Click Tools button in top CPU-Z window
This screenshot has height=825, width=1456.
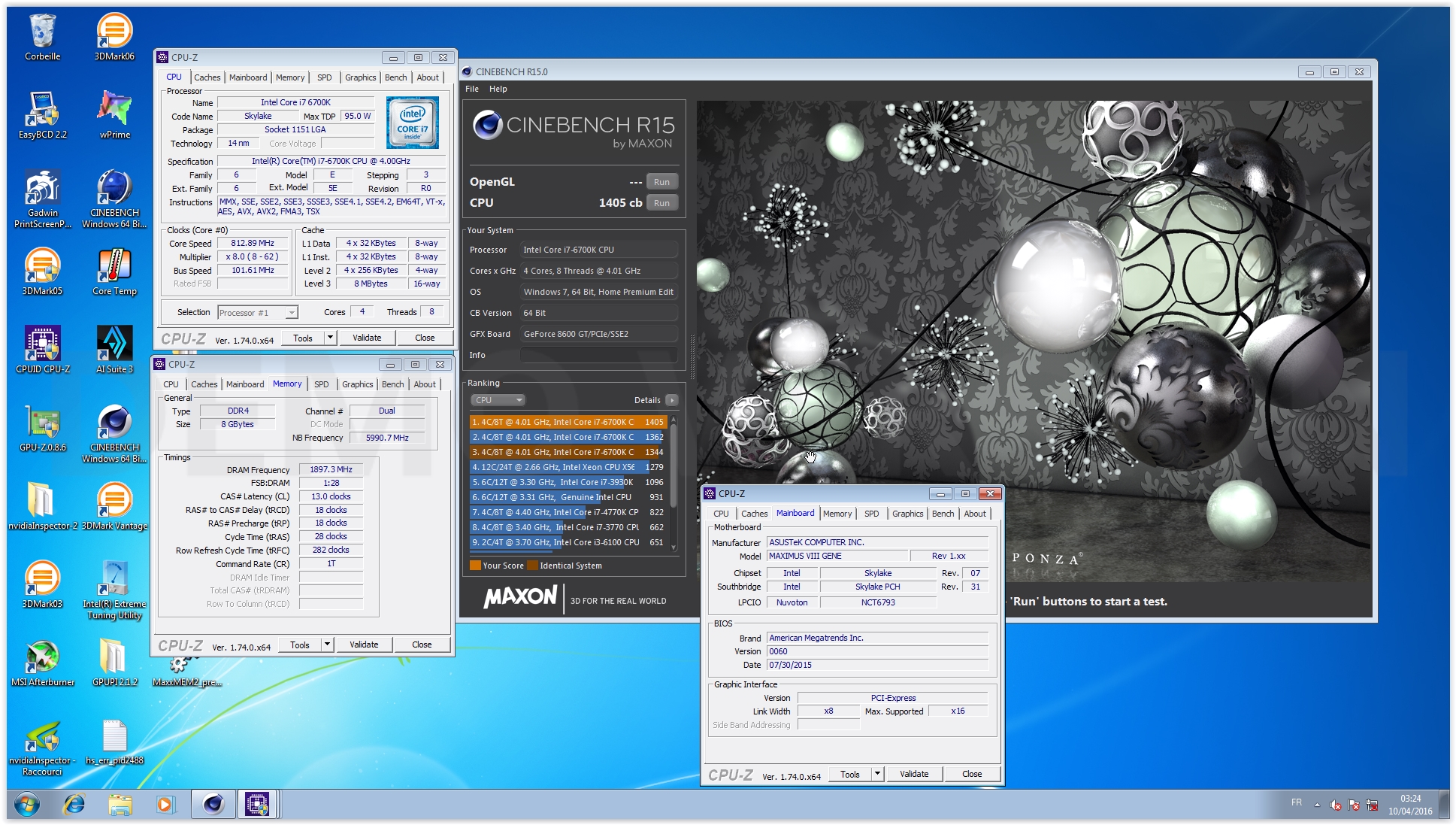pyautogui.click(x=303, y=338)
